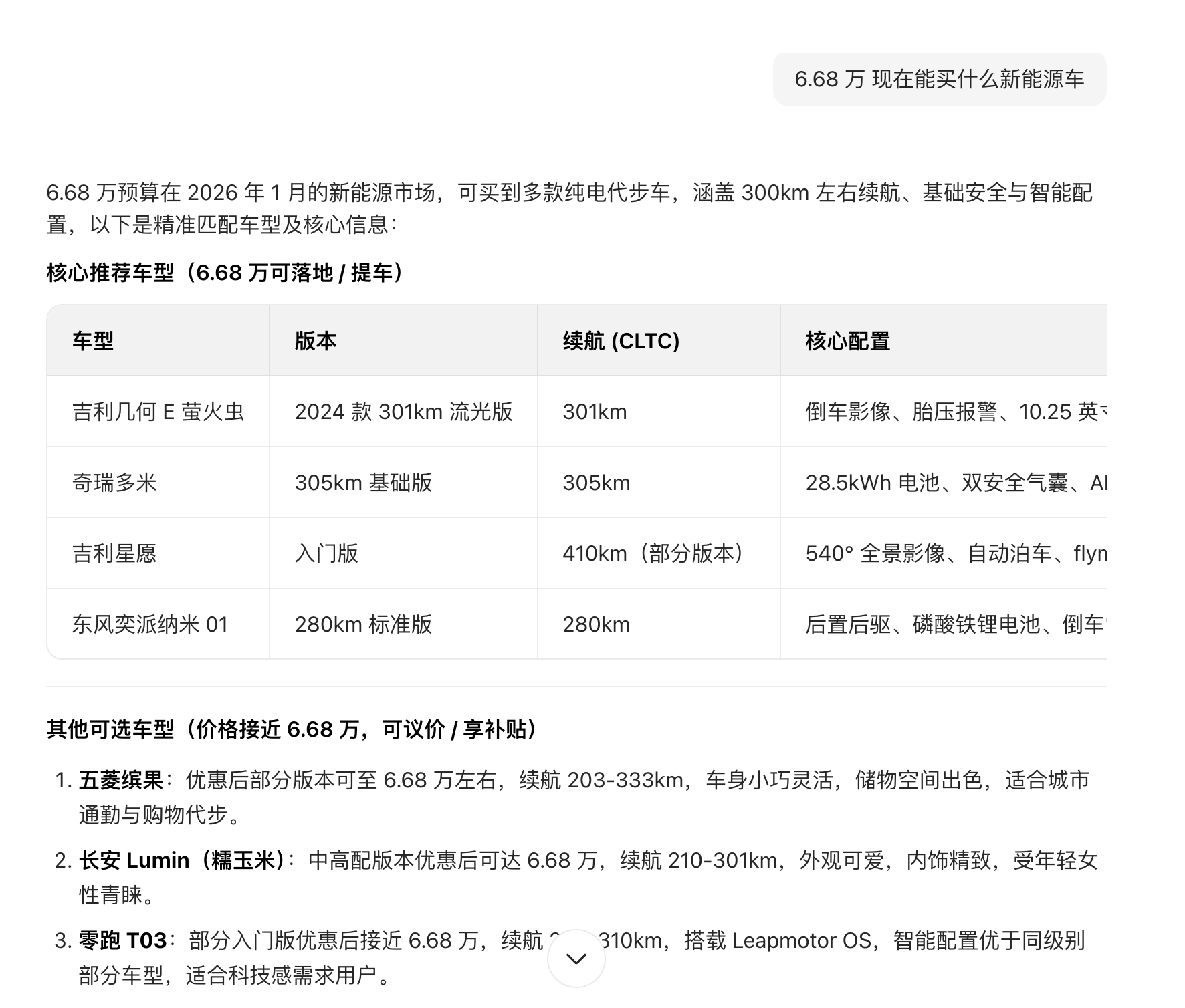Click the 核心配置 column header

click(944, 341)
